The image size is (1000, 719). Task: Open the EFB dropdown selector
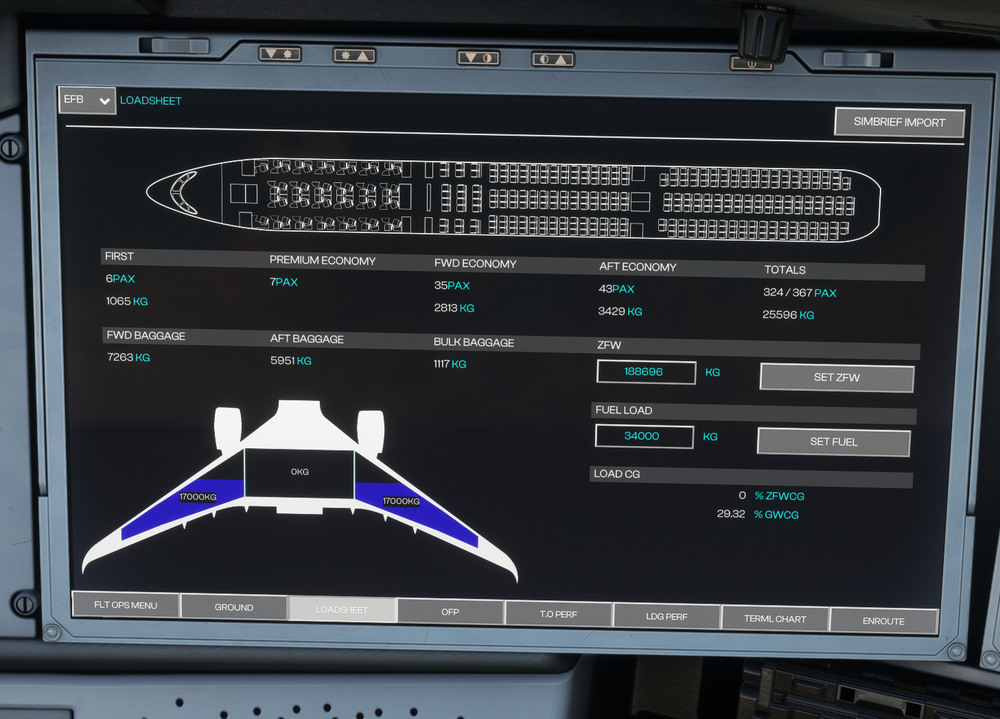pos(87,100)
